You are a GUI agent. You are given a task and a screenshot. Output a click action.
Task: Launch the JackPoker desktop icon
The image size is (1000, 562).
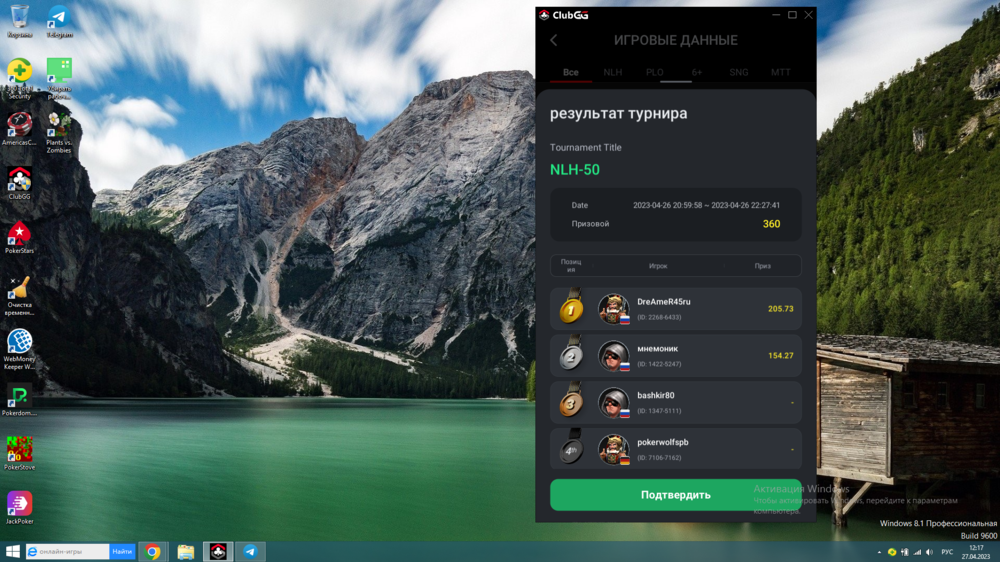[x=19, y=507]
